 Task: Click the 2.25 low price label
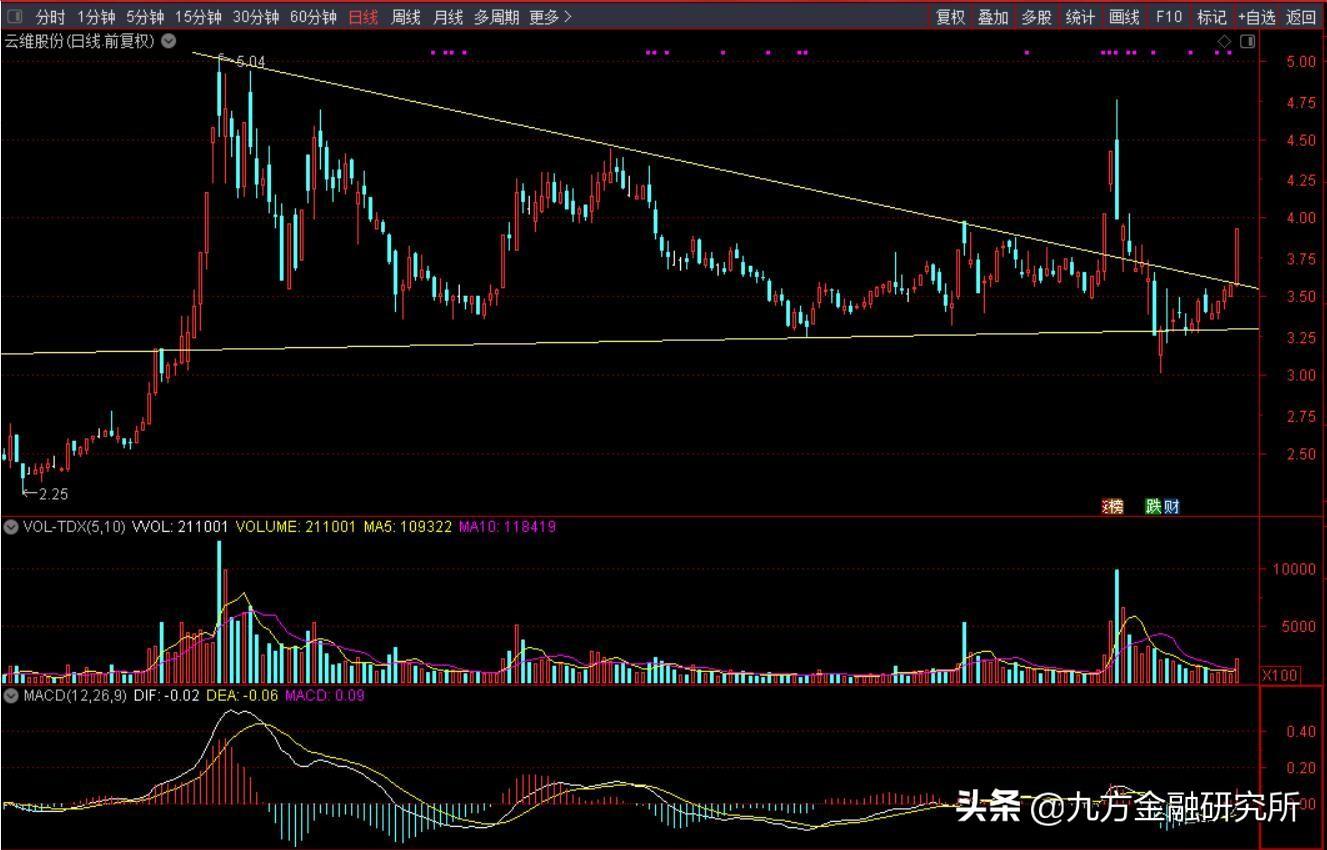(x=52, y=493)
